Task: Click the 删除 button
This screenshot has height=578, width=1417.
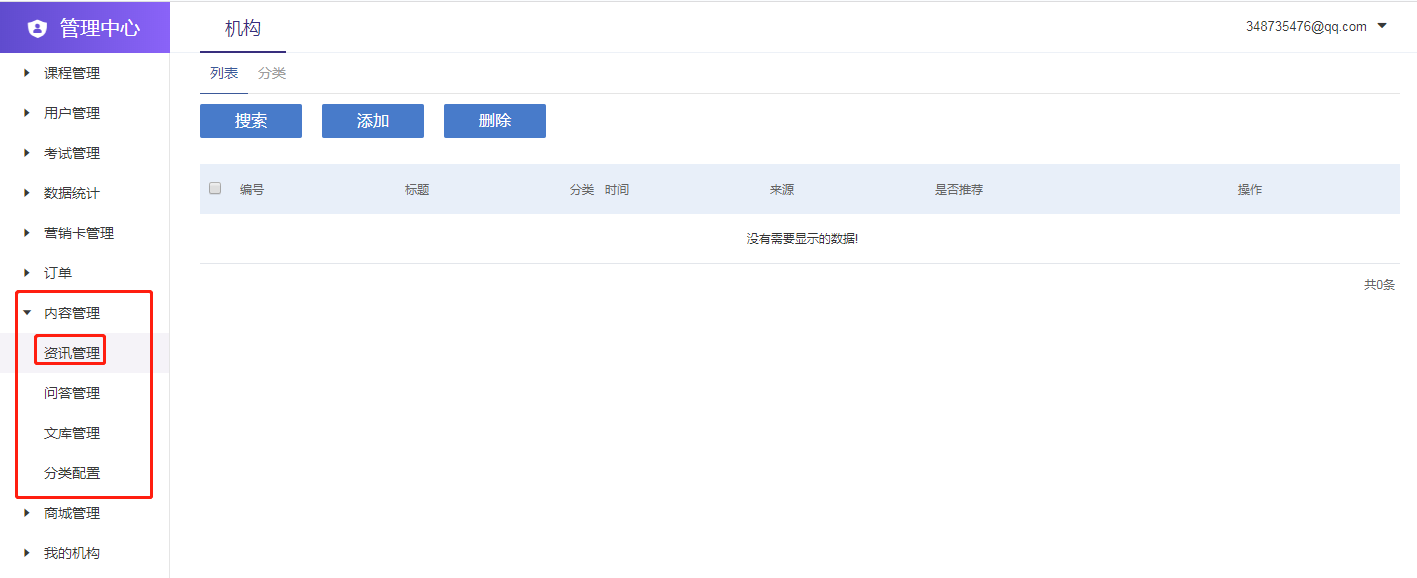Action: click(495, 121)
